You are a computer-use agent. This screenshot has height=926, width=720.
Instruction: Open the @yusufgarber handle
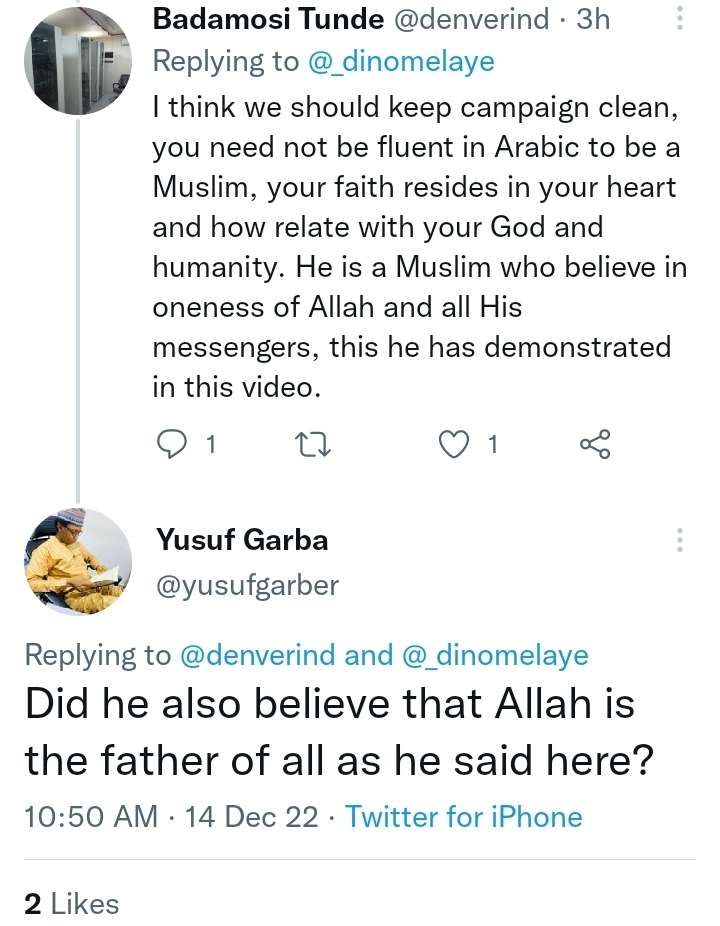point(247,585)
